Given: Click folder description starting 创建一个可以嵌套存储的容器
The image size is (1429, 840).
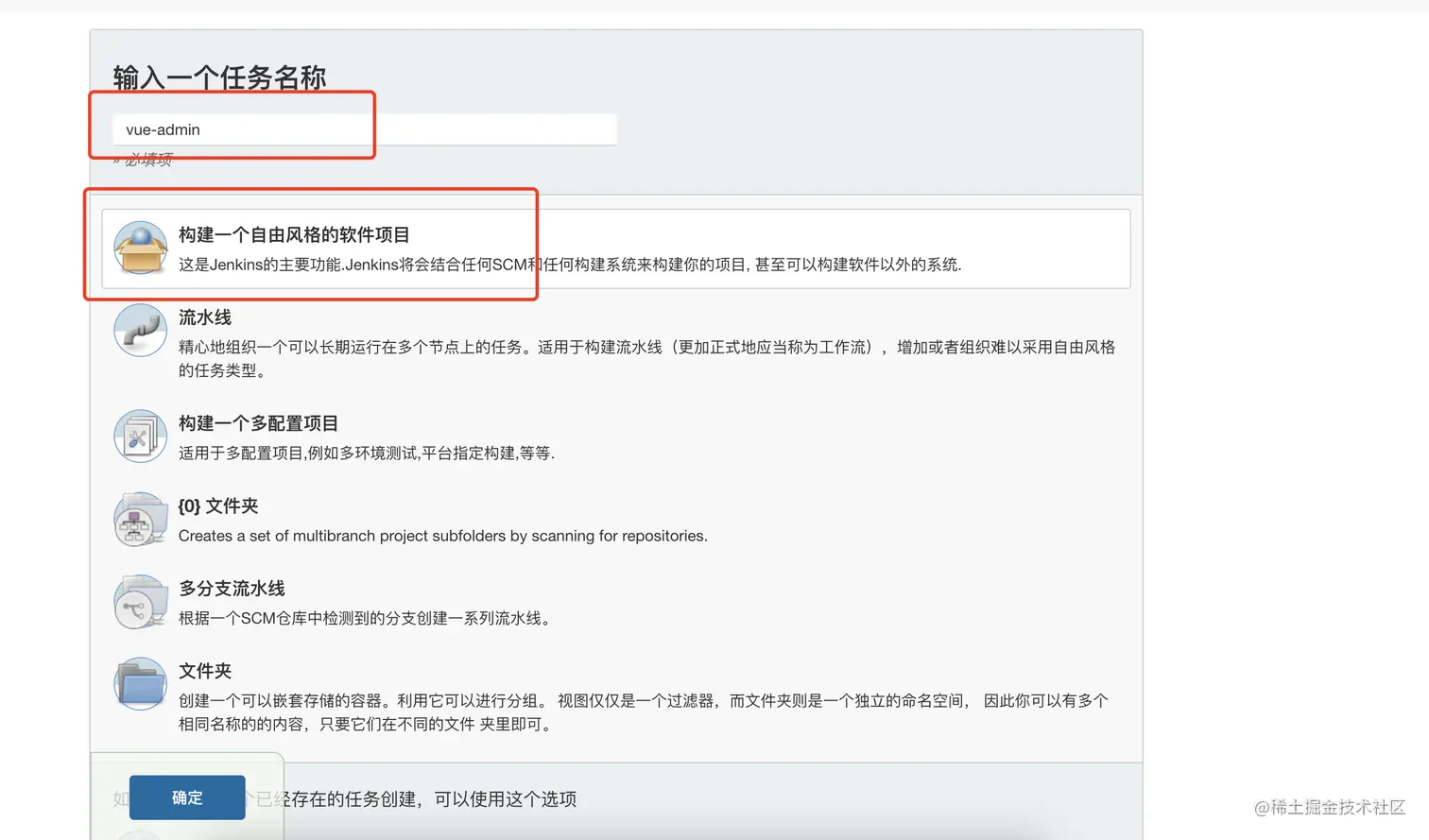Looking at the screenshot, I should point(644,712).
